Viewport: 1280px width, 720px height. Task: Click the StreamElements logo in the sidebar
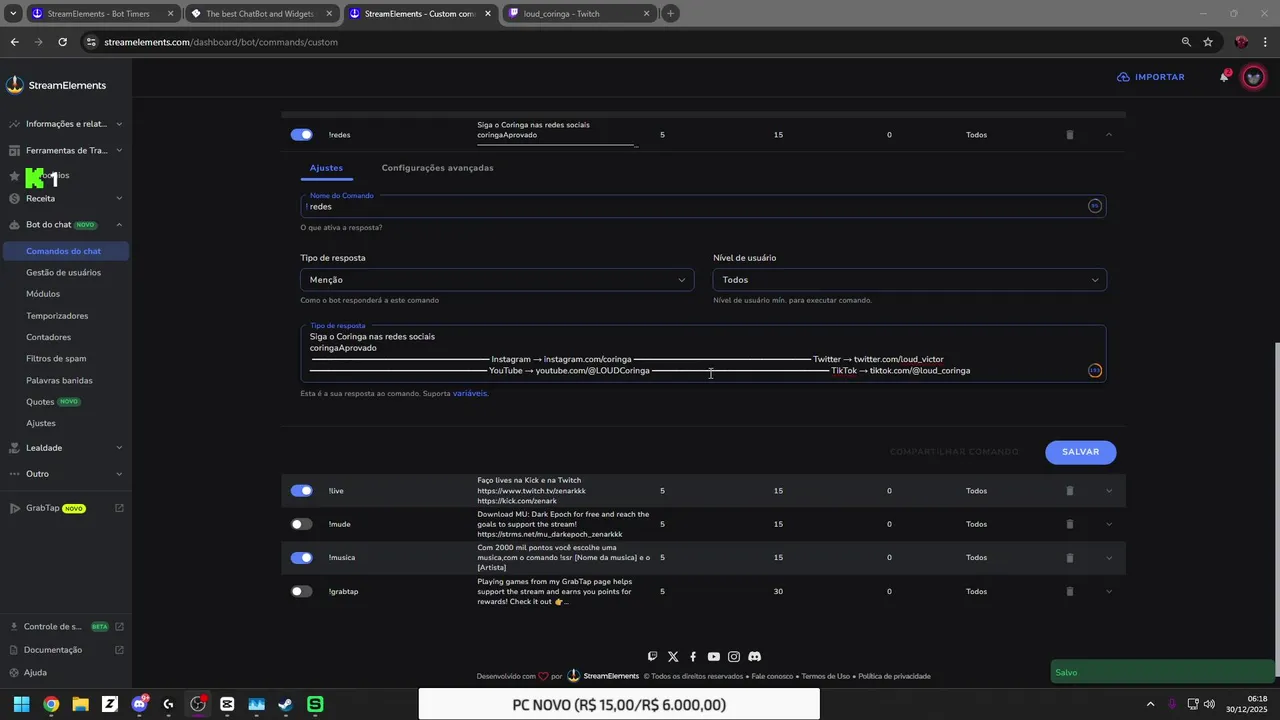56,85
